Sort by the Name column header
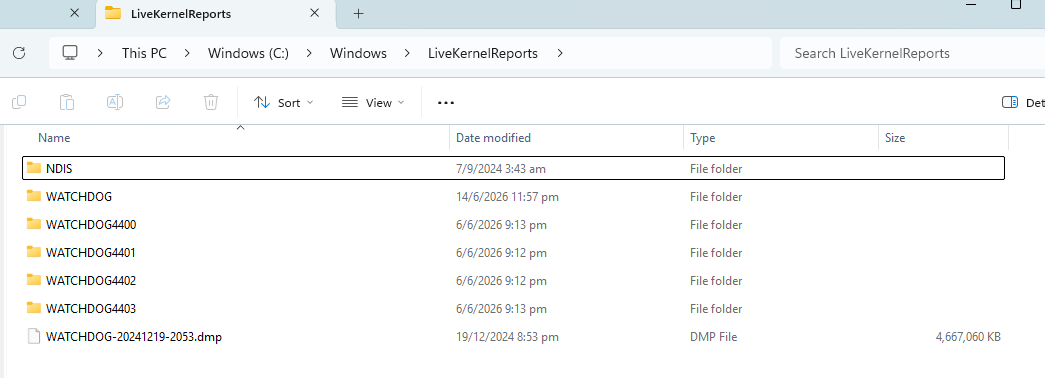The image size is (1045, 378). [54, 138]
